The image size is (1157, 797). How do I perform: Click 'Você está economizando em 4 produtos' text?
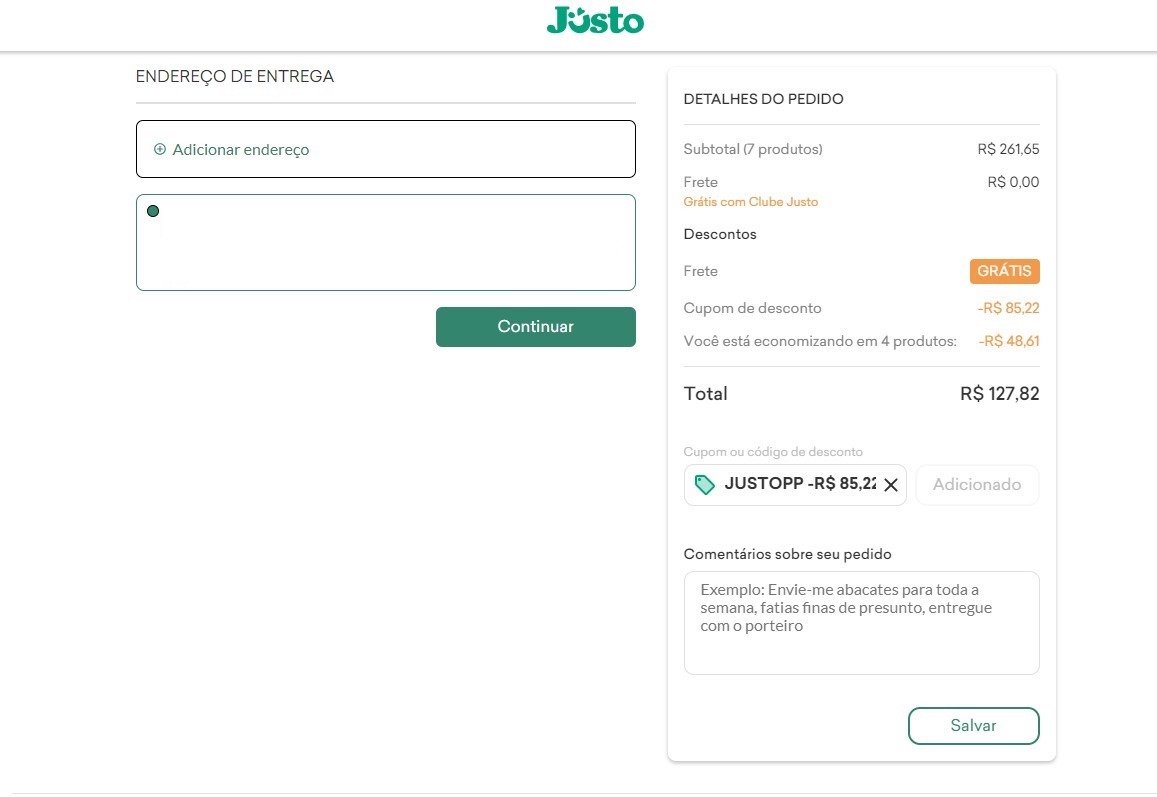820,341
